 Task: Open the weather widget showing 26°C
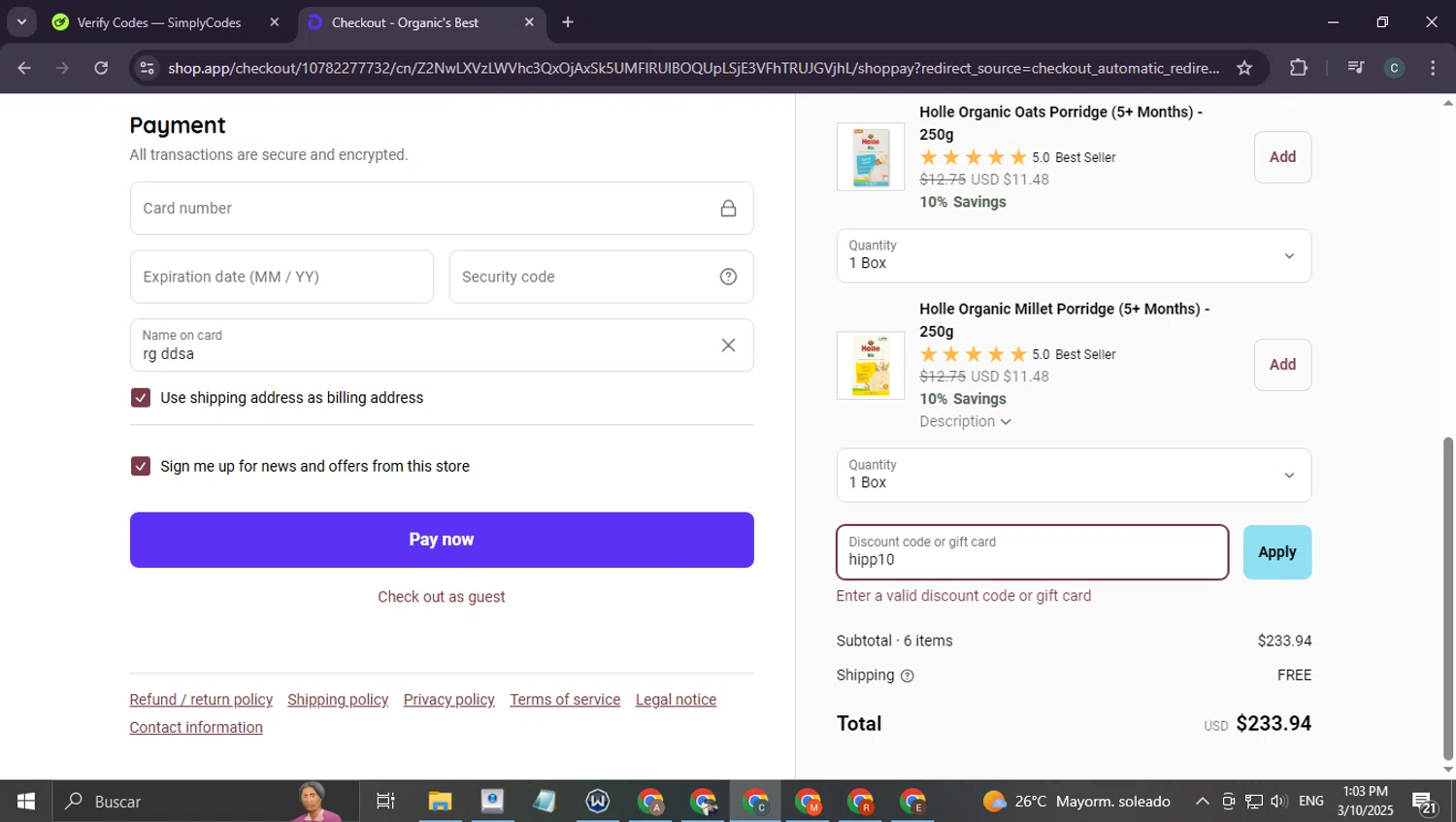(x=1076, y=802)
